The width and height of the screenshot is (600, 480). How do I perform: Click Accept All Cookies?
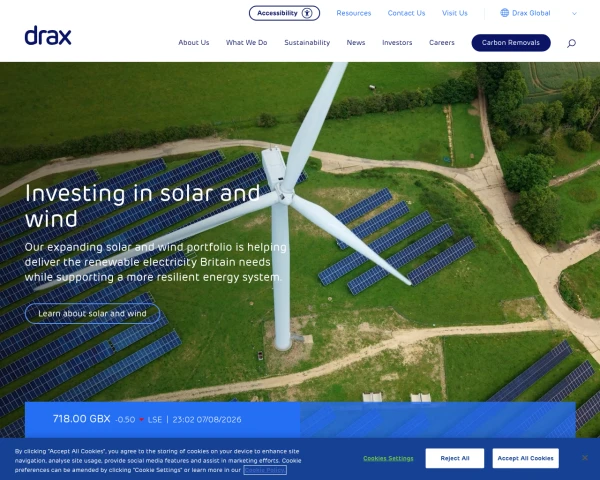[525, 458]
